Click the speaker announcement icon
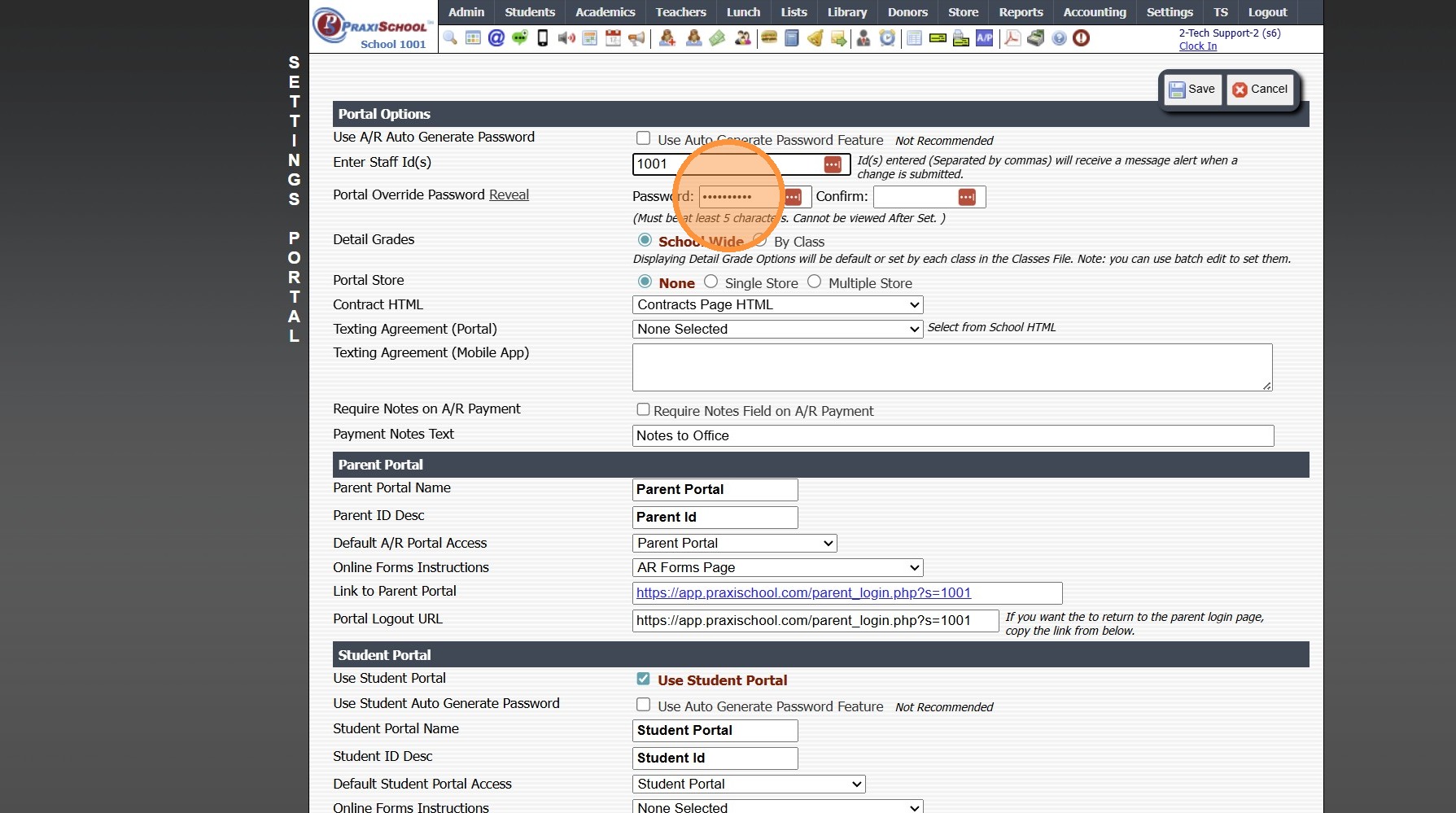 (566, 38)
